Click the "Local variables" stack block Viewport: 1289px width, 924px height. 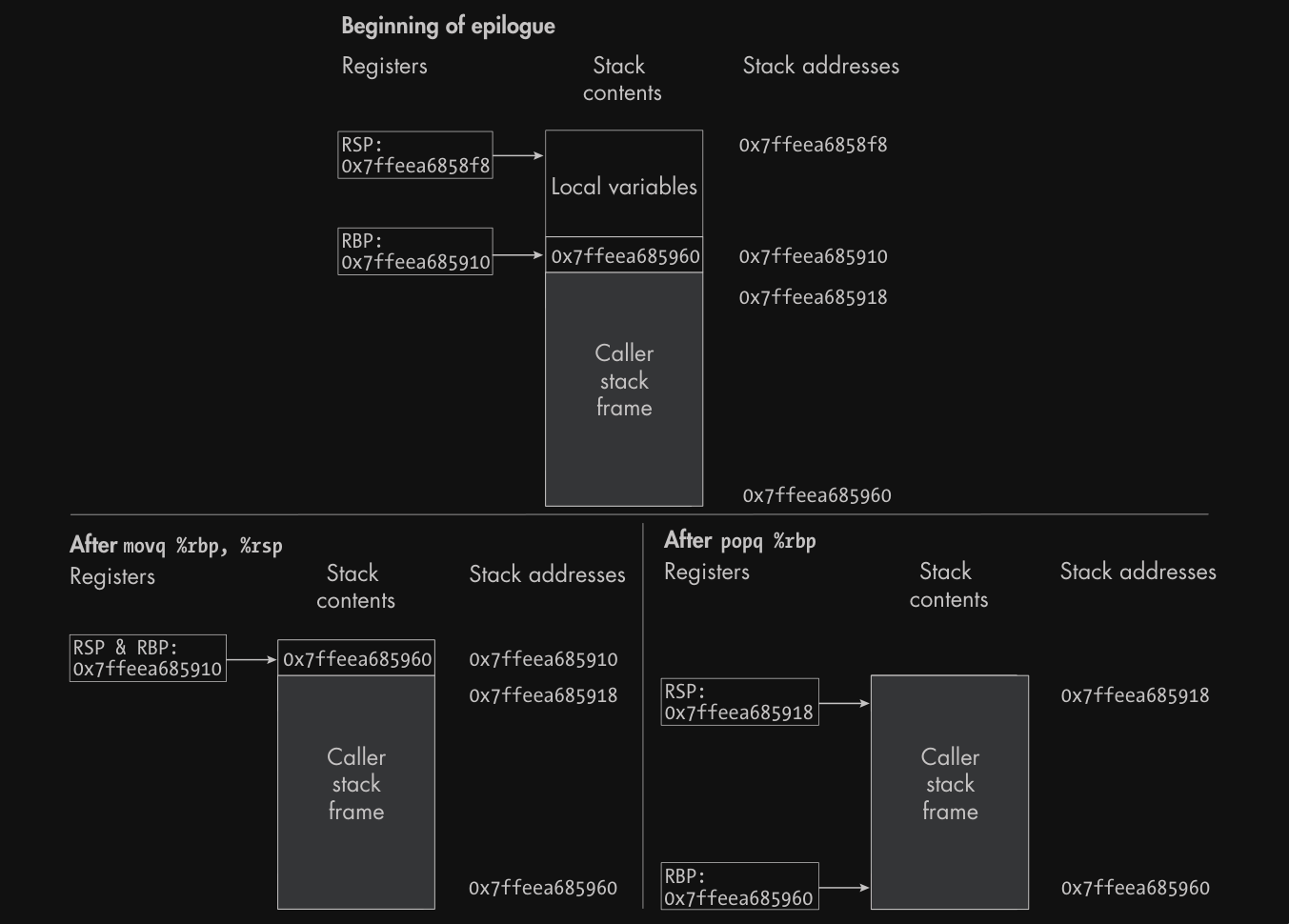point(624,186)
